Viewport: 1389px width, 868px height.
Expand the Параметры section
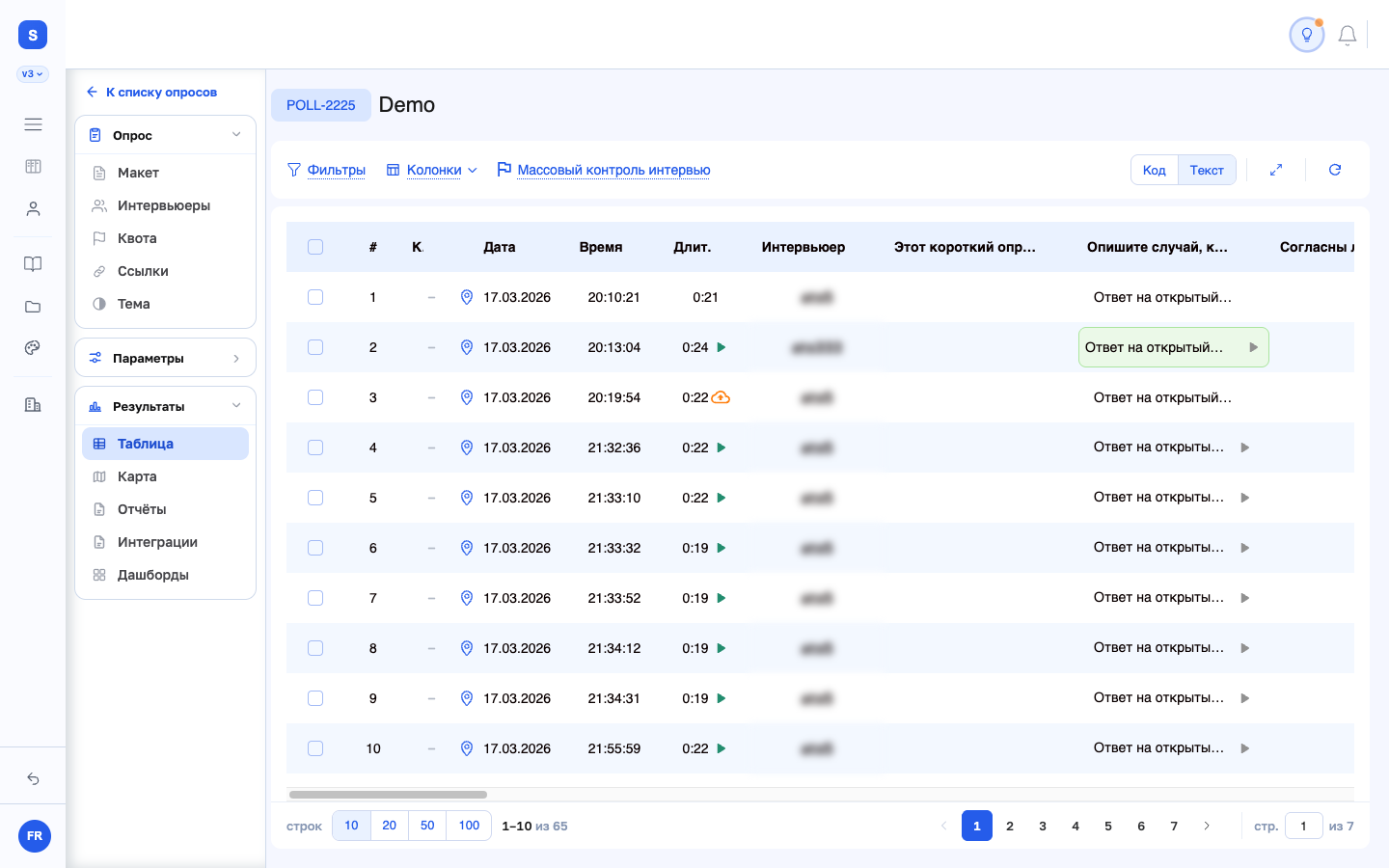[165, 358]
